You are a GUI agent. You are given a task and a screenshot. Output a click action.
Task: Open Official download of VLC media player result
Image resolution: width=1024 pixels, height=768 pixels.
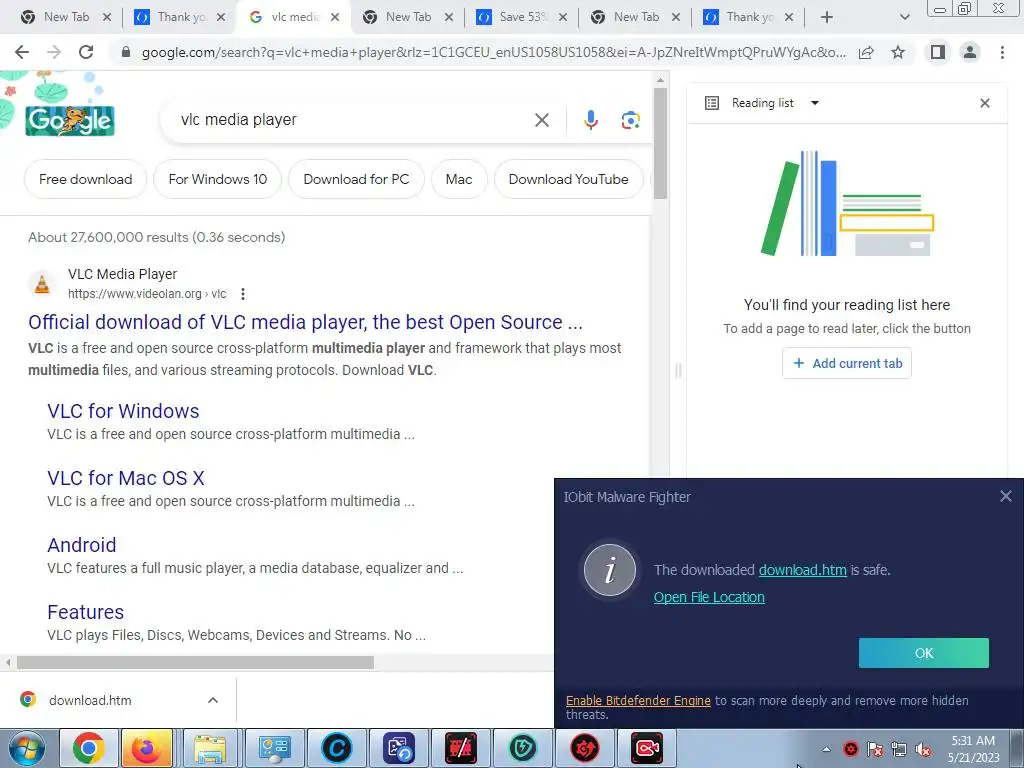305,322
